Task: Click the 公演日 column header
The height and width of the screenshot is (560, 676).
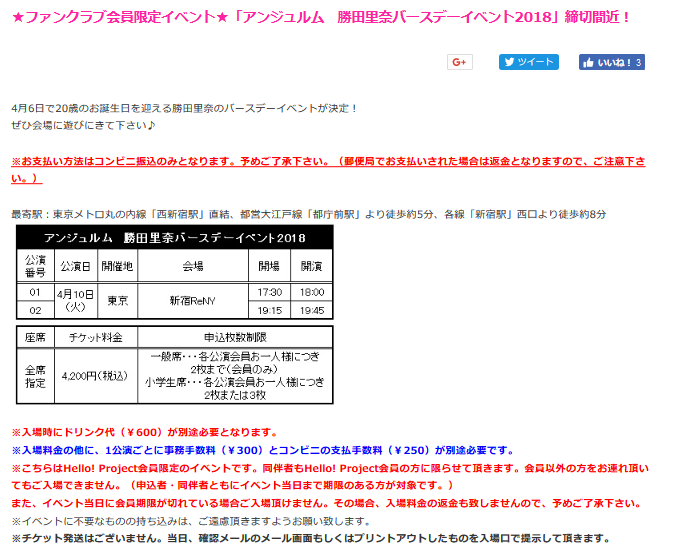Action: (76, 266)
